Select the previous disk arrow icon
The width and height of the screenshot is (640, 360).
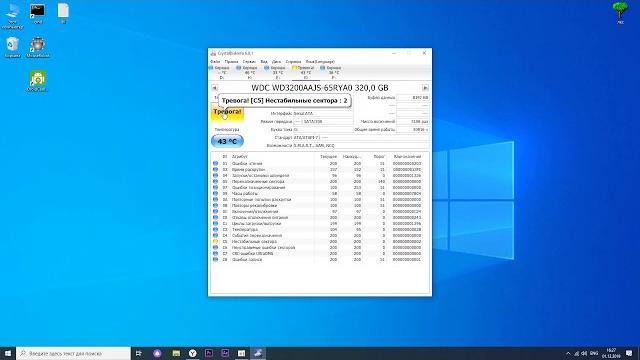(214, 88)
